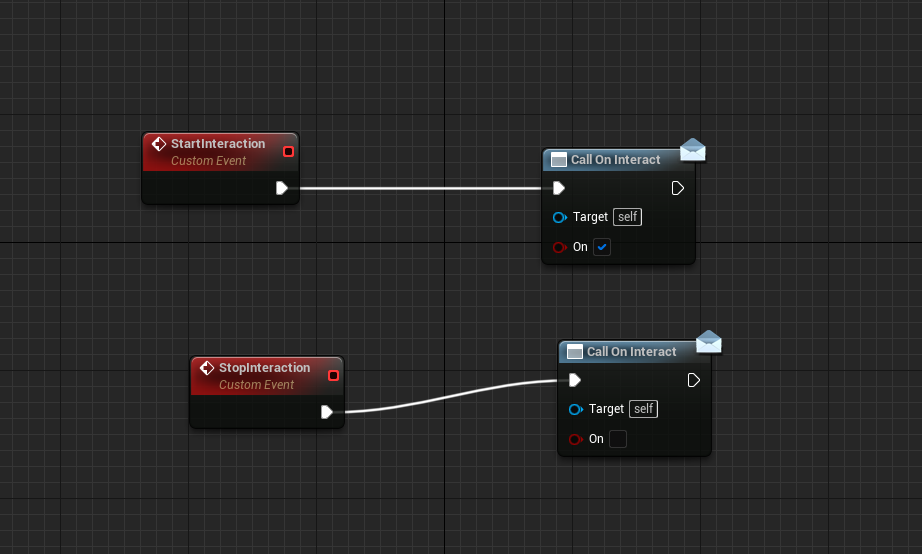This screenshot has height=554, width=922.
Task: Click Target pin on the checked Call On Interact node
Action: click(560, 218)
